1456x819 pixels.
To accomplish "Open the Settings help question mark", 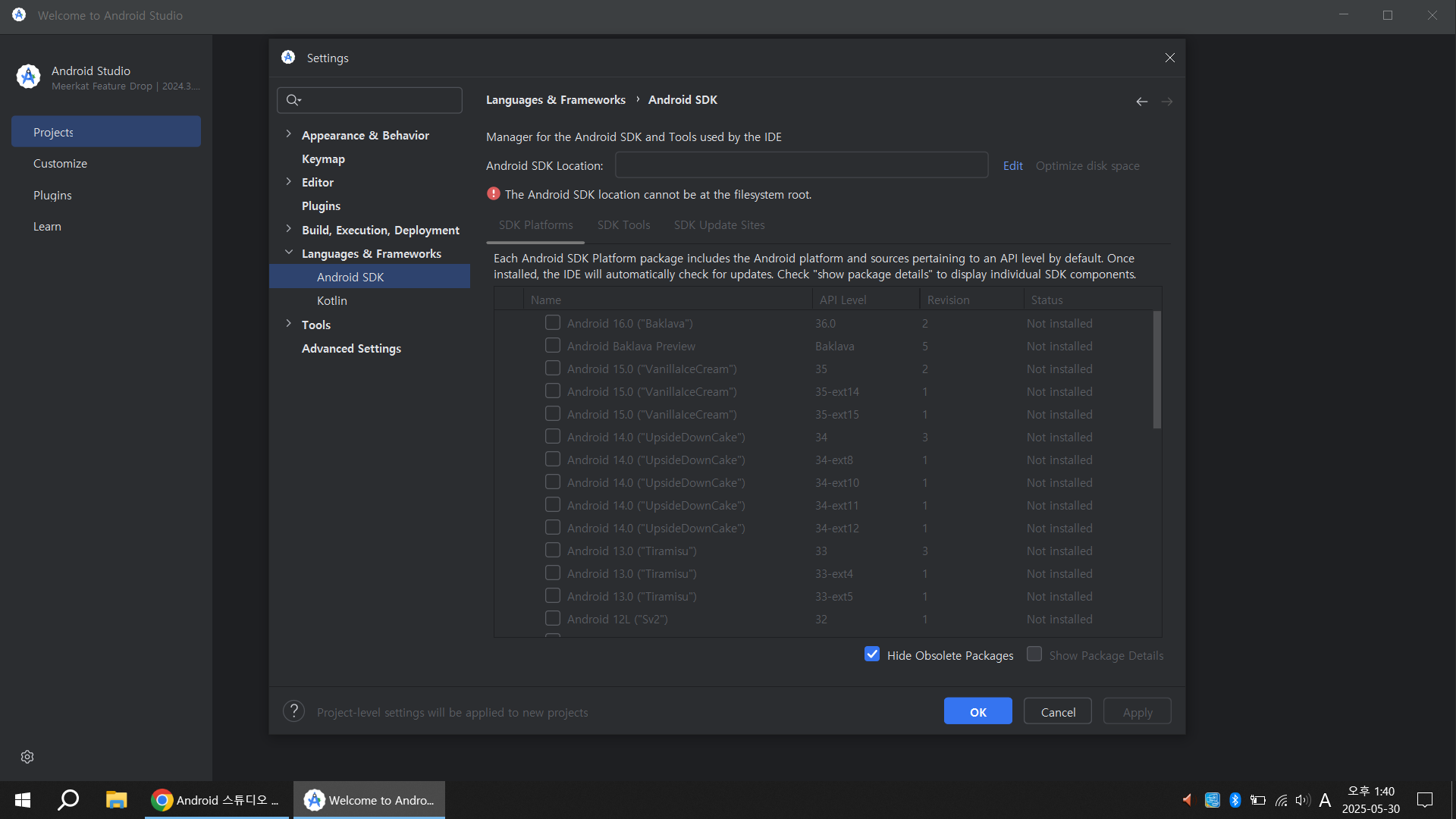I will [x=293, y=711].
